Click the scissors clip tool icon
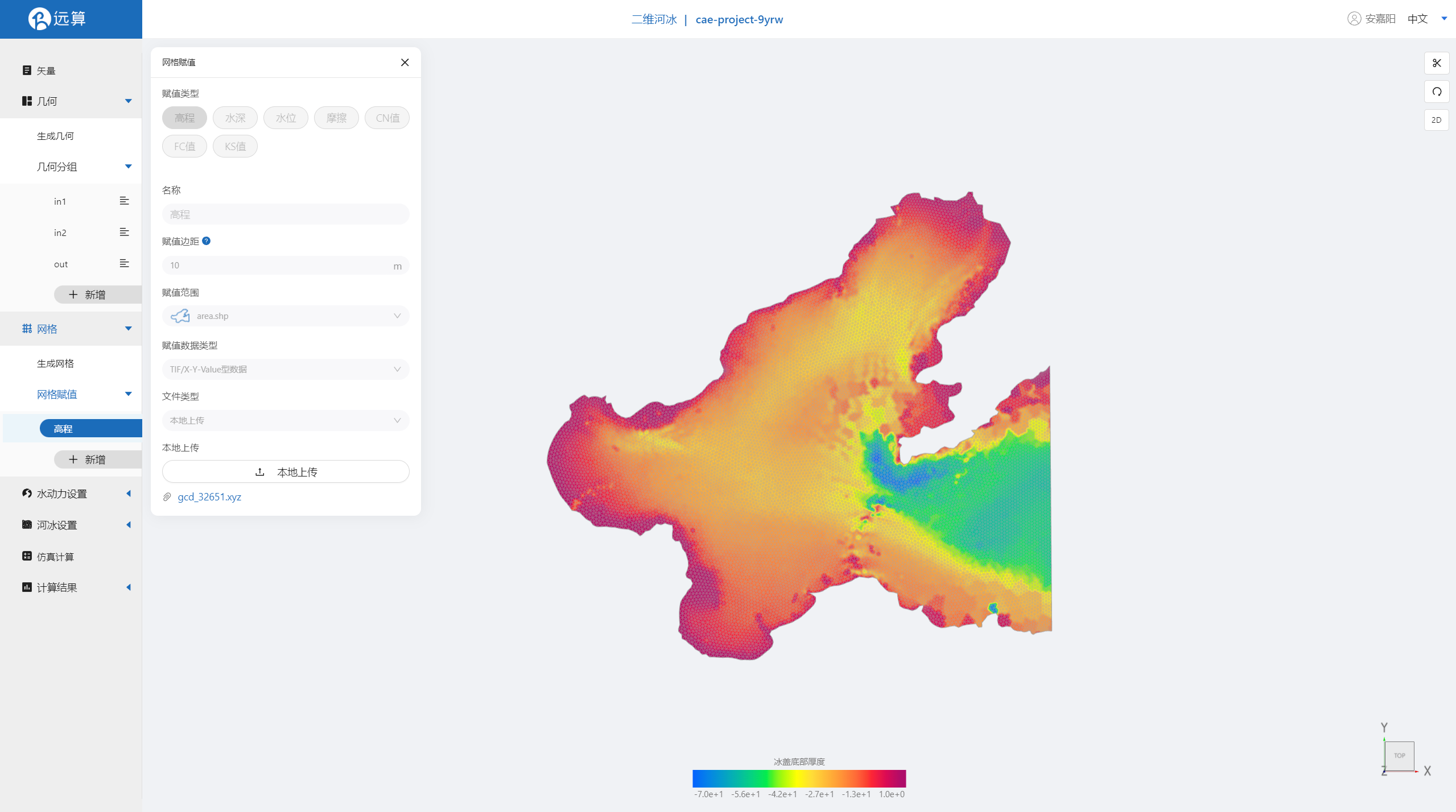 coord(1437,63)
